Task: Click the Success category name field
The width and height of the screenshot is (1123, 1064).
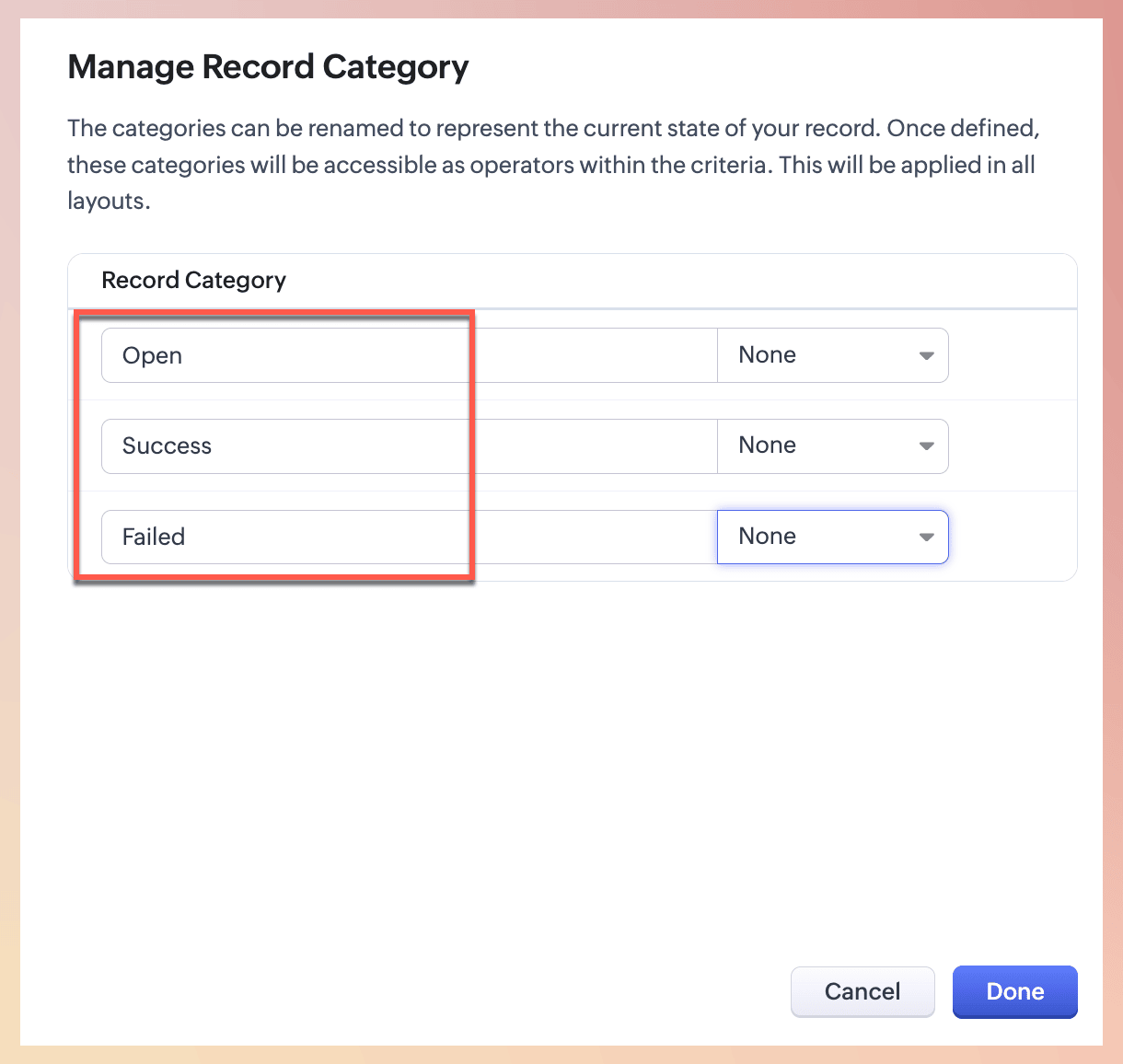Action: click(409, 446)
